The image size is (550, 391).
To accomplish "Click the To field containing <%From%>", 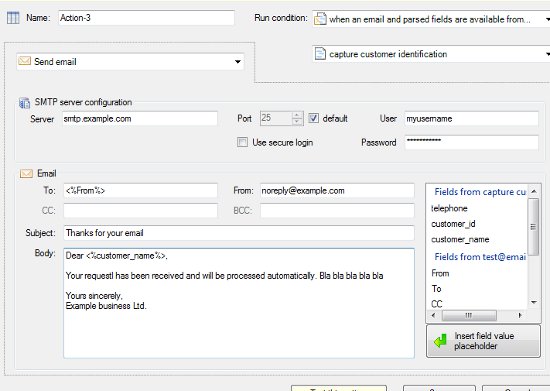I will (140, 190).
